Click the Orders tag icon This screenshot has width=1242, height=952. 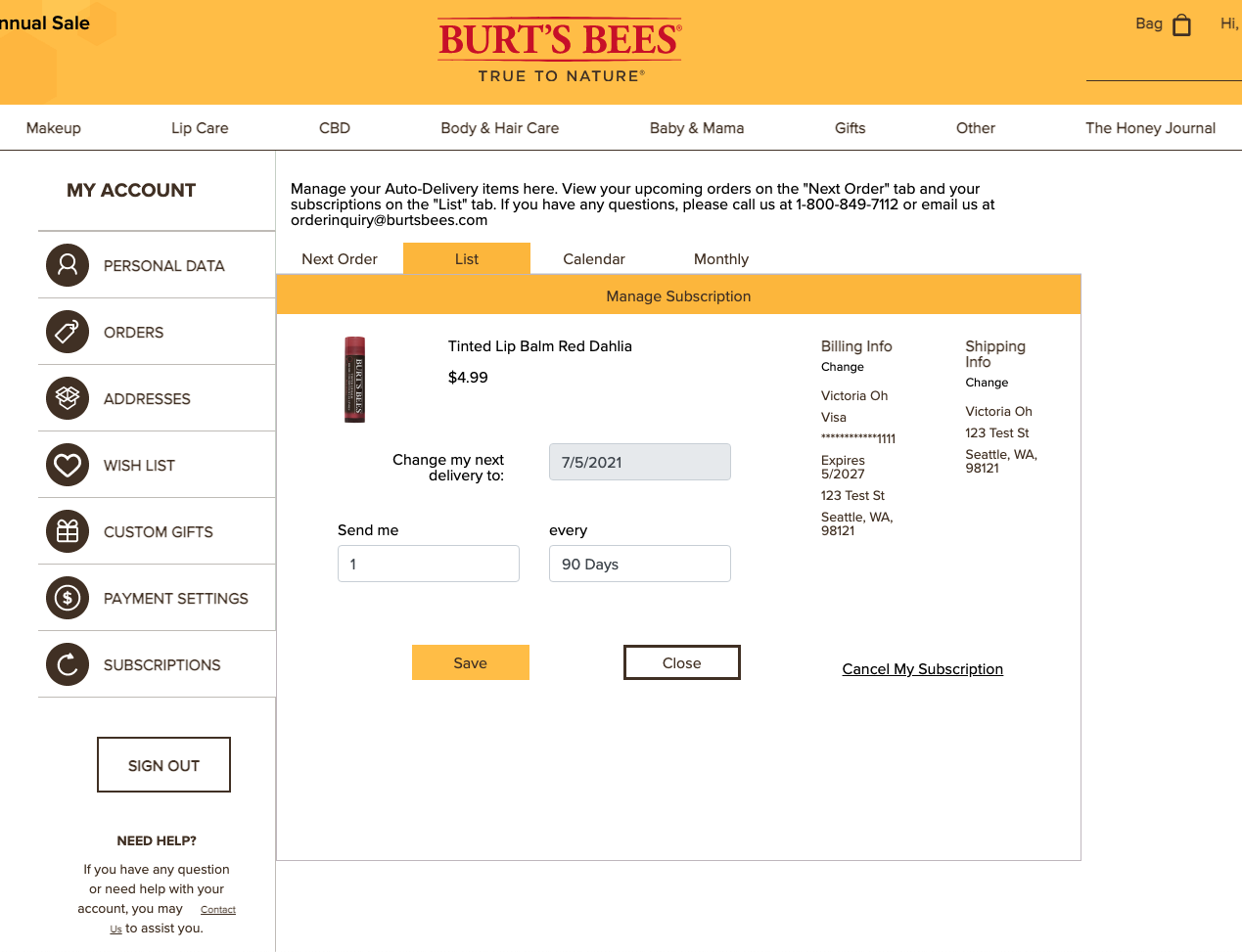68,332
